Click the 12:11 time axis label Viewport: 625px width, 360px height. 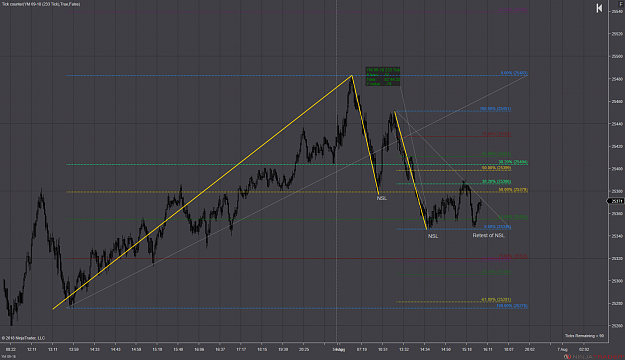pyautogui.click(x=32, y=349)
